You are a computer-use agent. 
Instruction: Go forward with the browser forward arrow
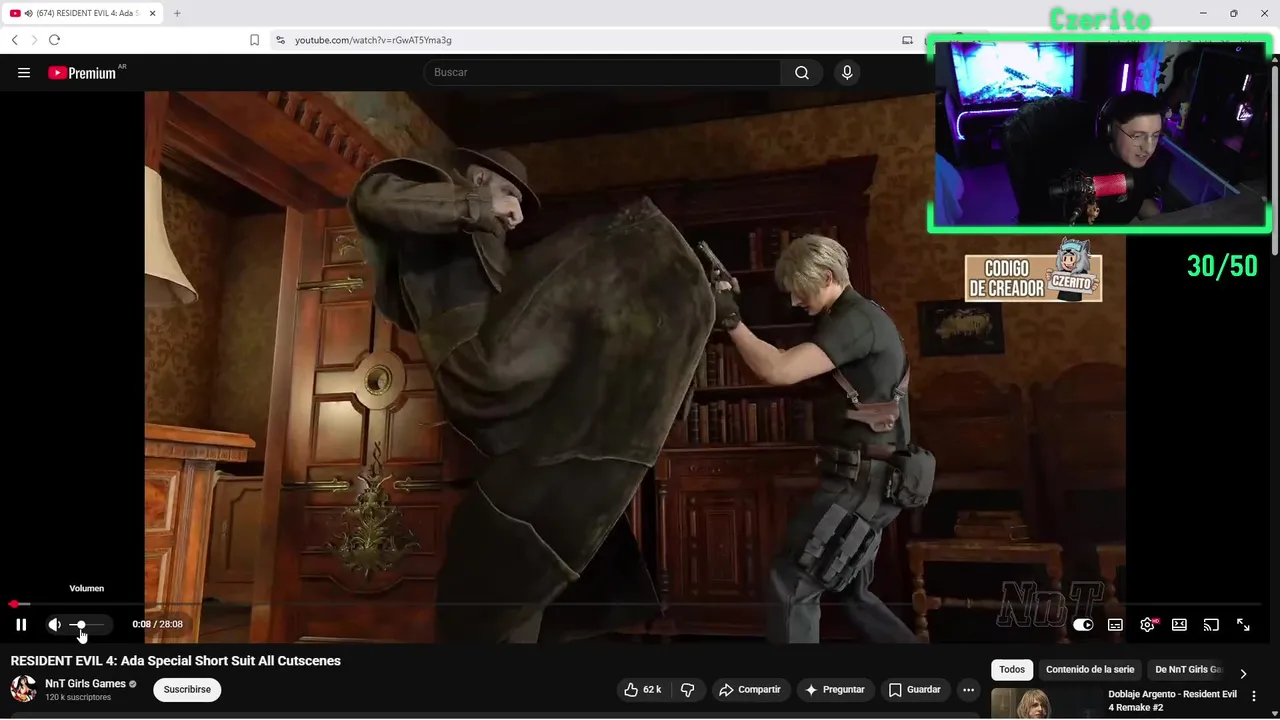tap(33, 40)
